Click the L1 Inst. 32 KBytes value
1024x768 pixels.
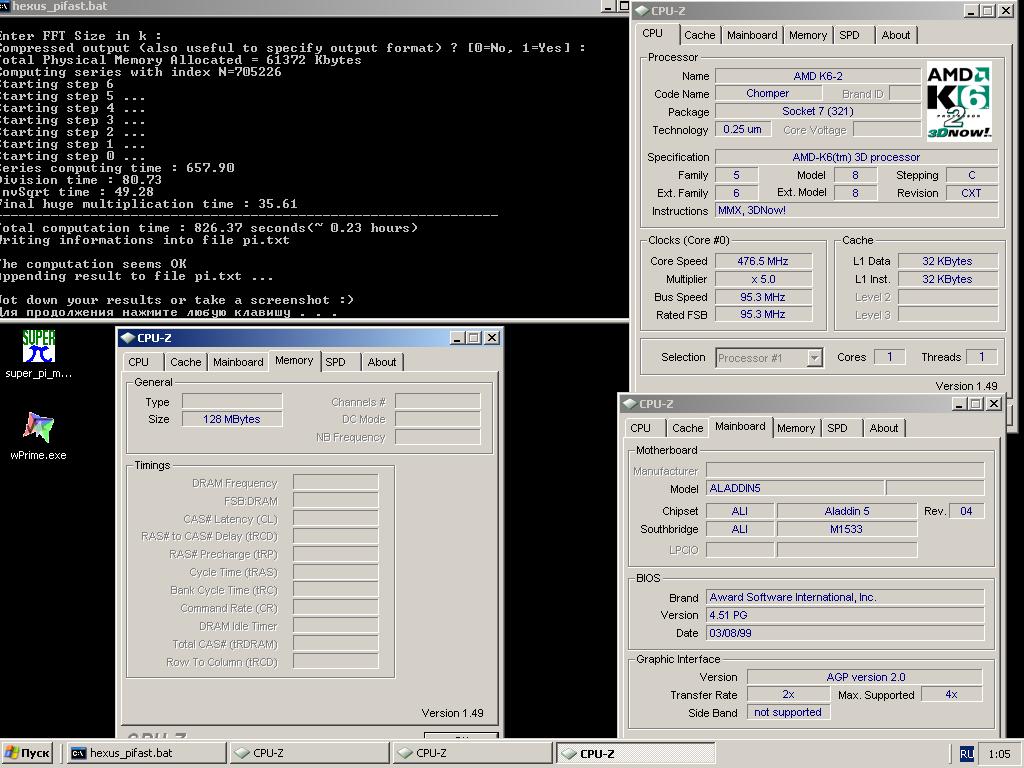pyautogui.click(x=948, y=279)
